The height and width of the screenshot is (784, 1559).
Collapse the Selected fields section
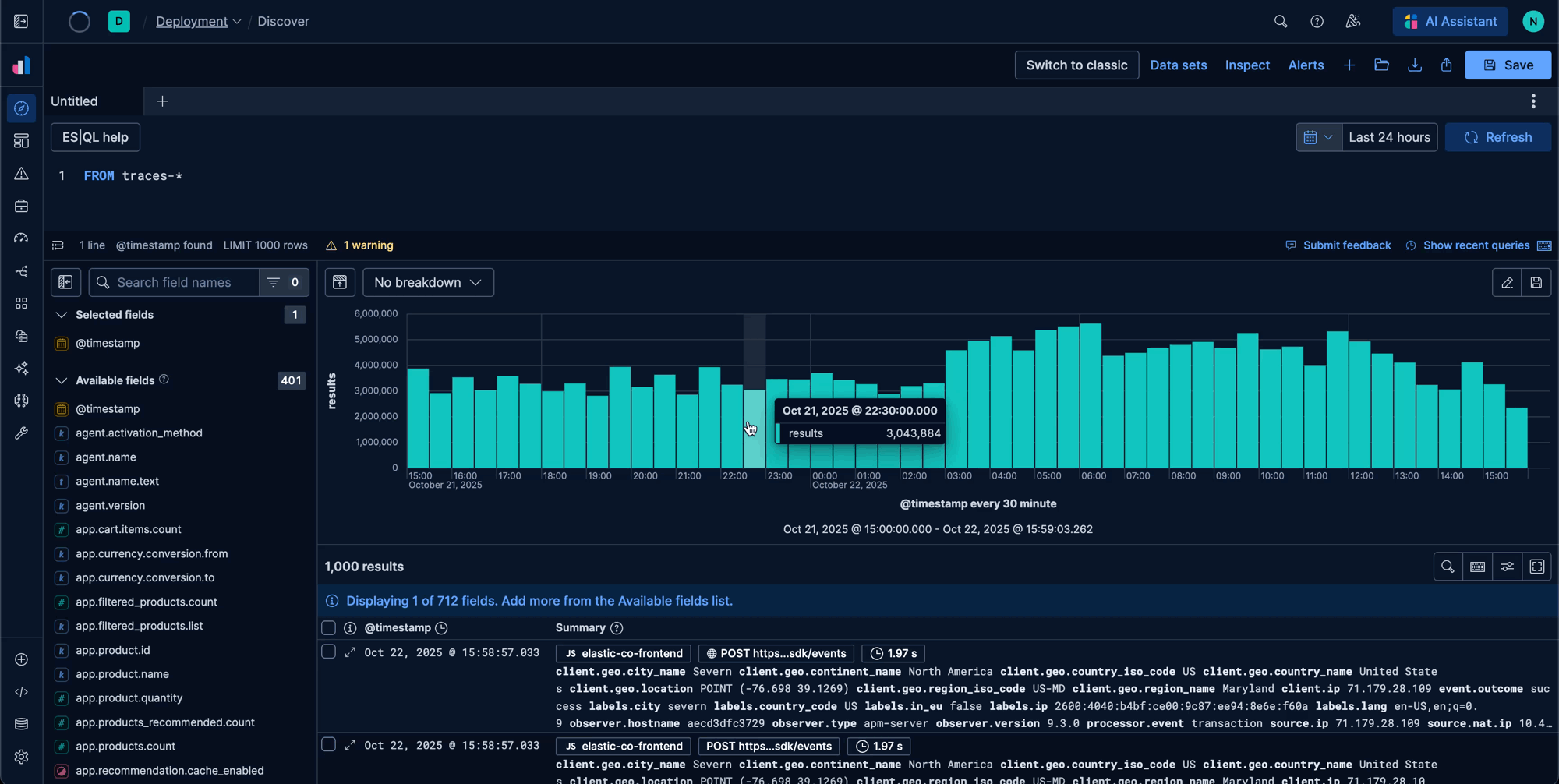pos(62,315)
